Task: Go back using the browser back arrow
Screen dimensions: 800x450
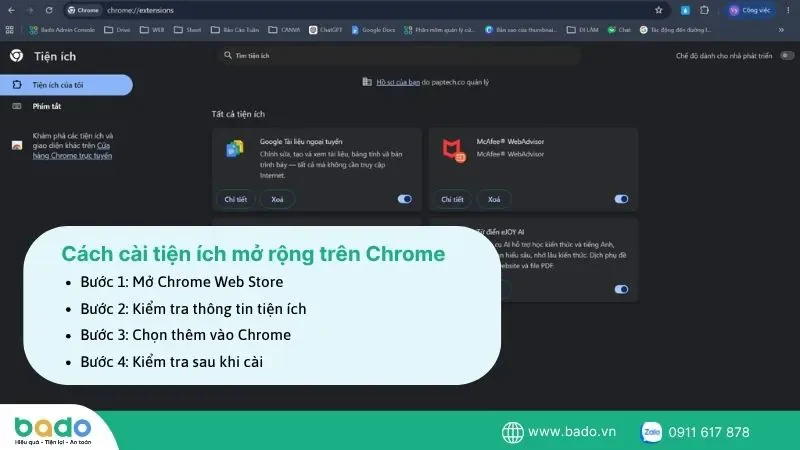Action: (11, 10)
